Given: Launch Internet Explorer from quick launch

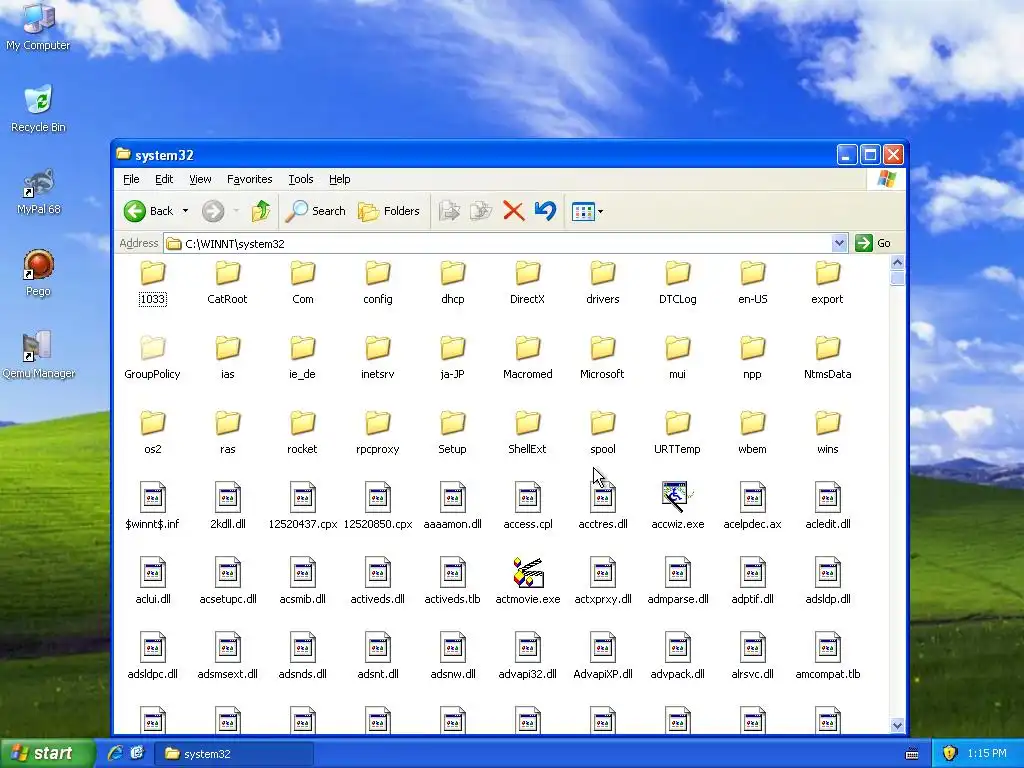Looking at the screenshot, I should coord(116,753).
